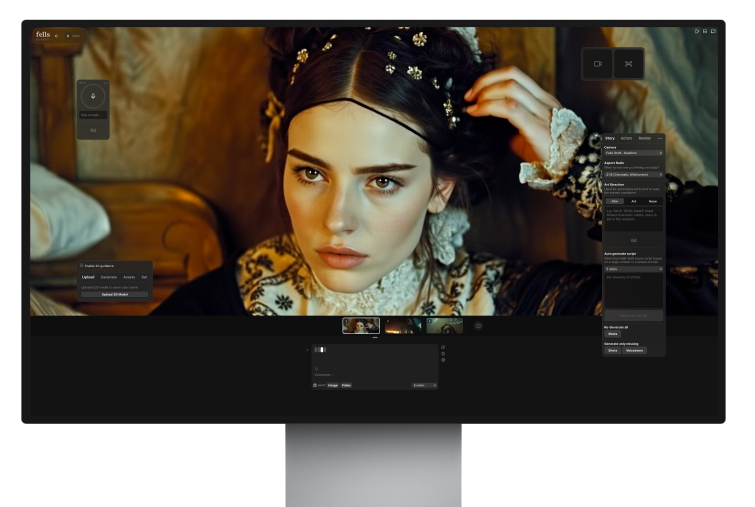
Task: Select the Film art direction option
Action: tap(615, 201)
